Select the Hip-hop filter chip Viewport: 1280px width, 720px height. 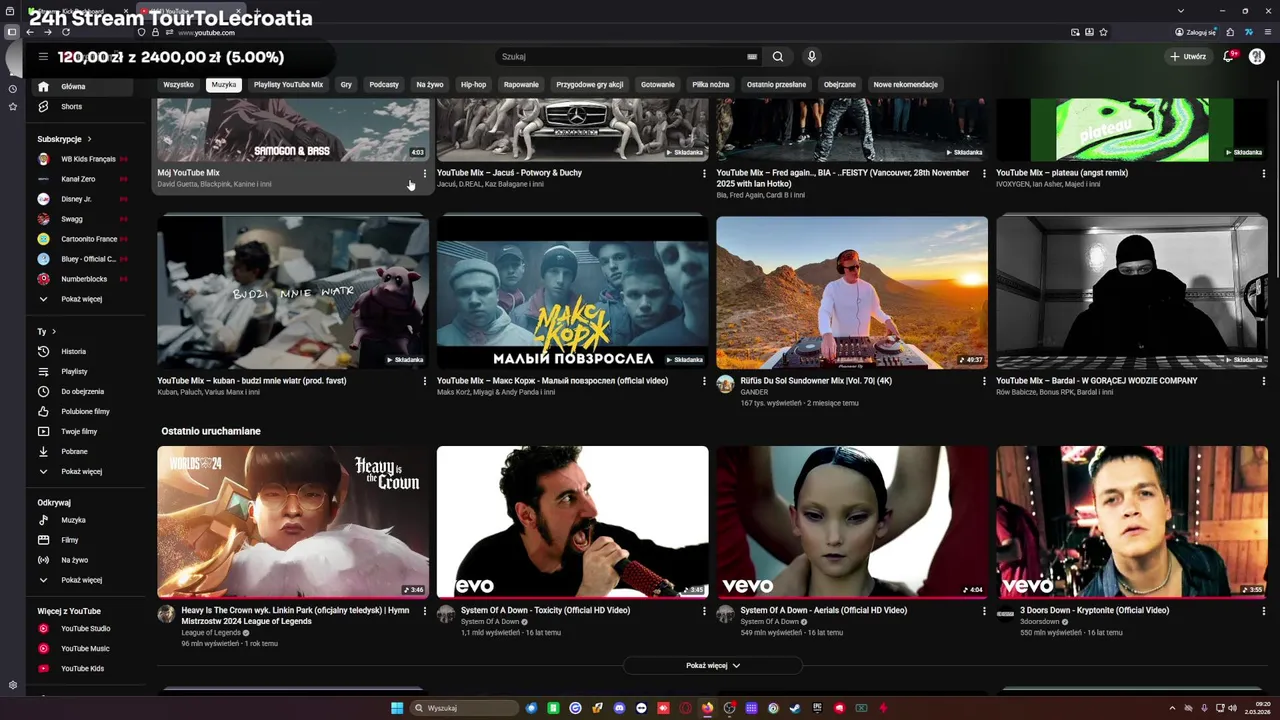coord(473,85)
